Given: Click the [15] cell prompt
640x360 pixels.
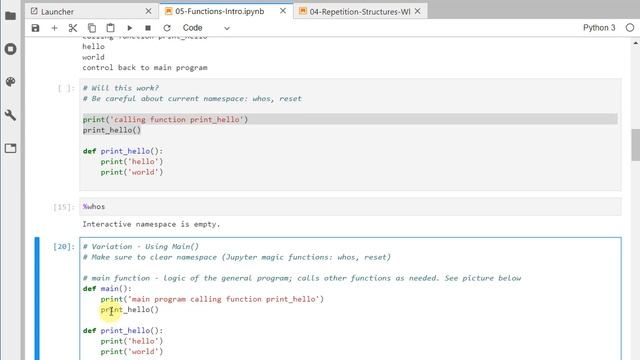Looking at the screenshot, I should click(64, 207).
